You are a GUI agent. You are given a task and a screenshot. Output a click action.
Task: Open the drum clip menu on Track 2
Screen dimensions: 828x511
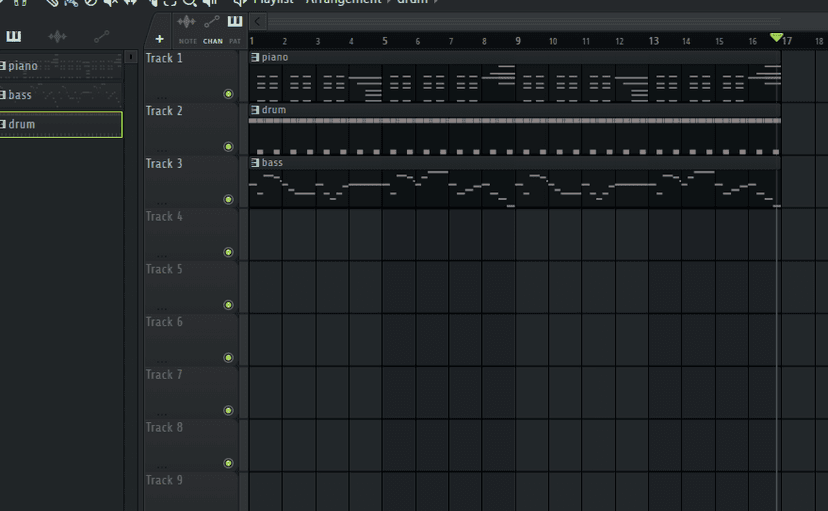click(x=256, y=110)
